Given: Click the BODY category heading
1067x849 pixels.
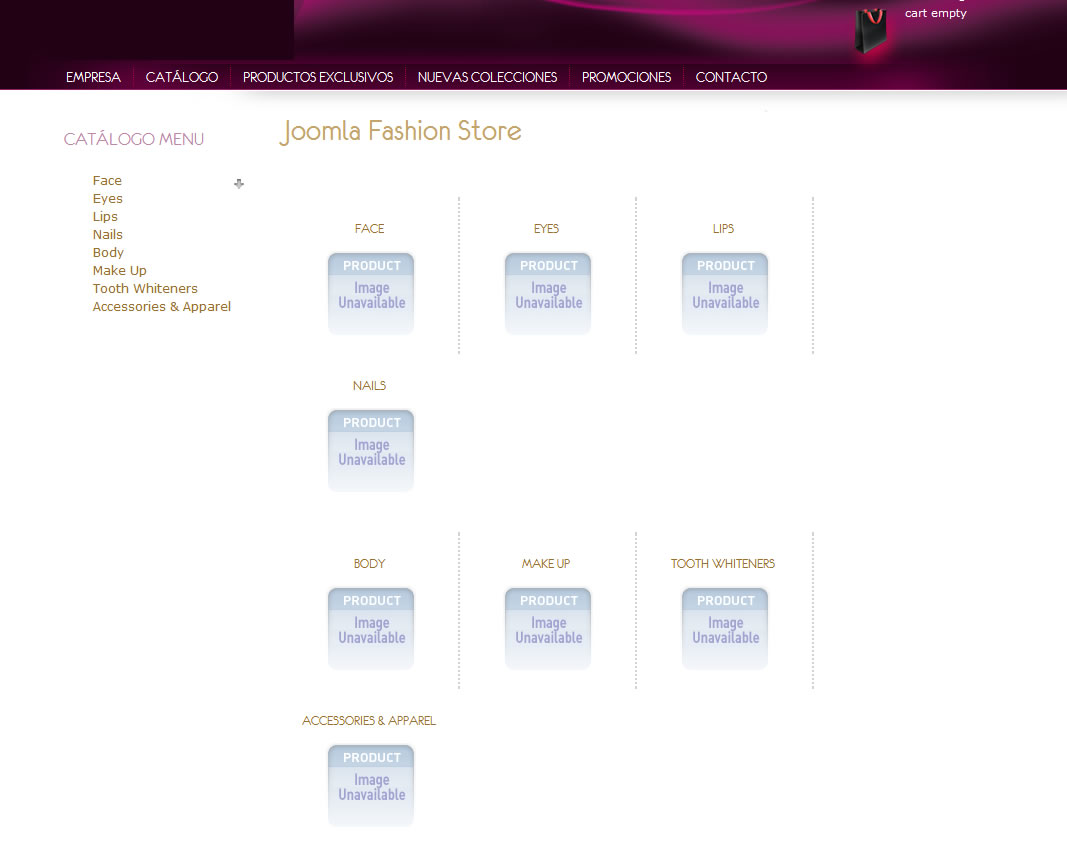Looking at the screenshot, I should [x=370, y=564].
